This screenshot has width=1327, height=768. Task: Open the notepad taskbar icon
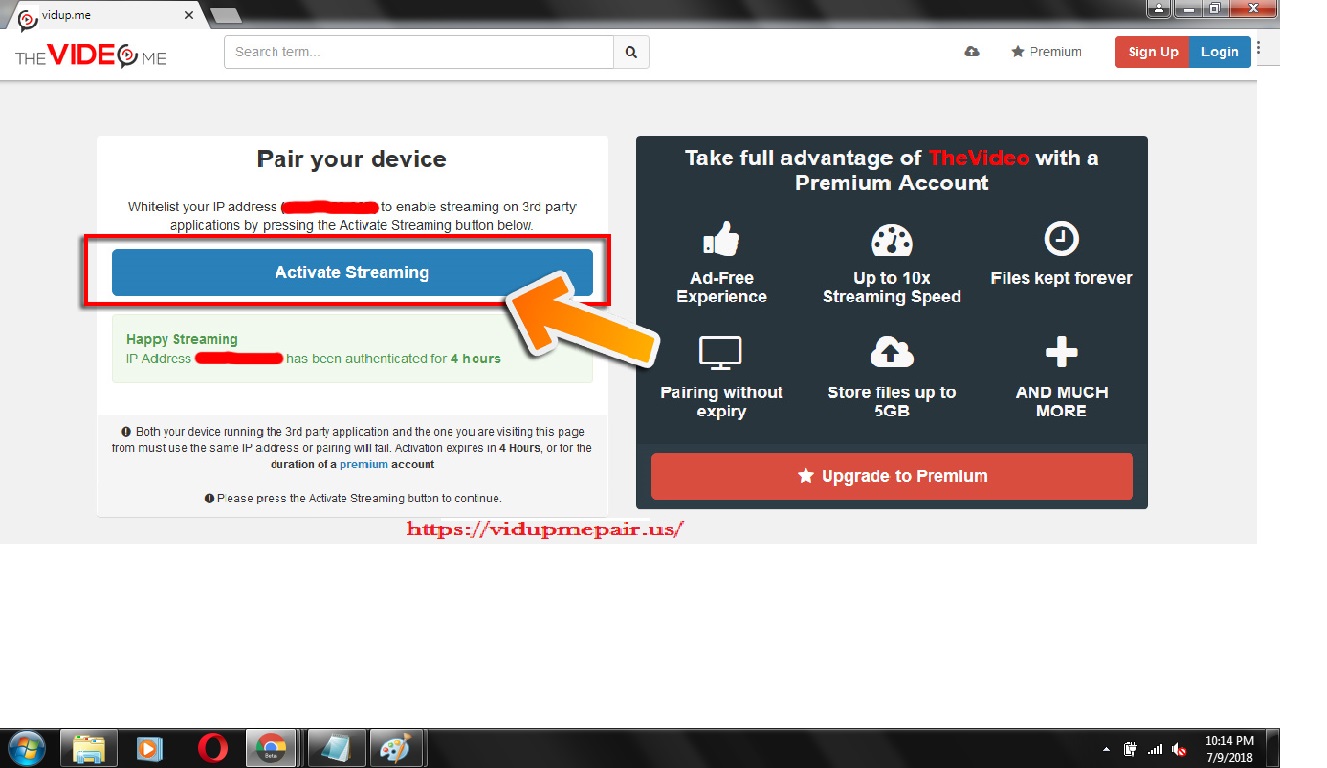[335, 748]
